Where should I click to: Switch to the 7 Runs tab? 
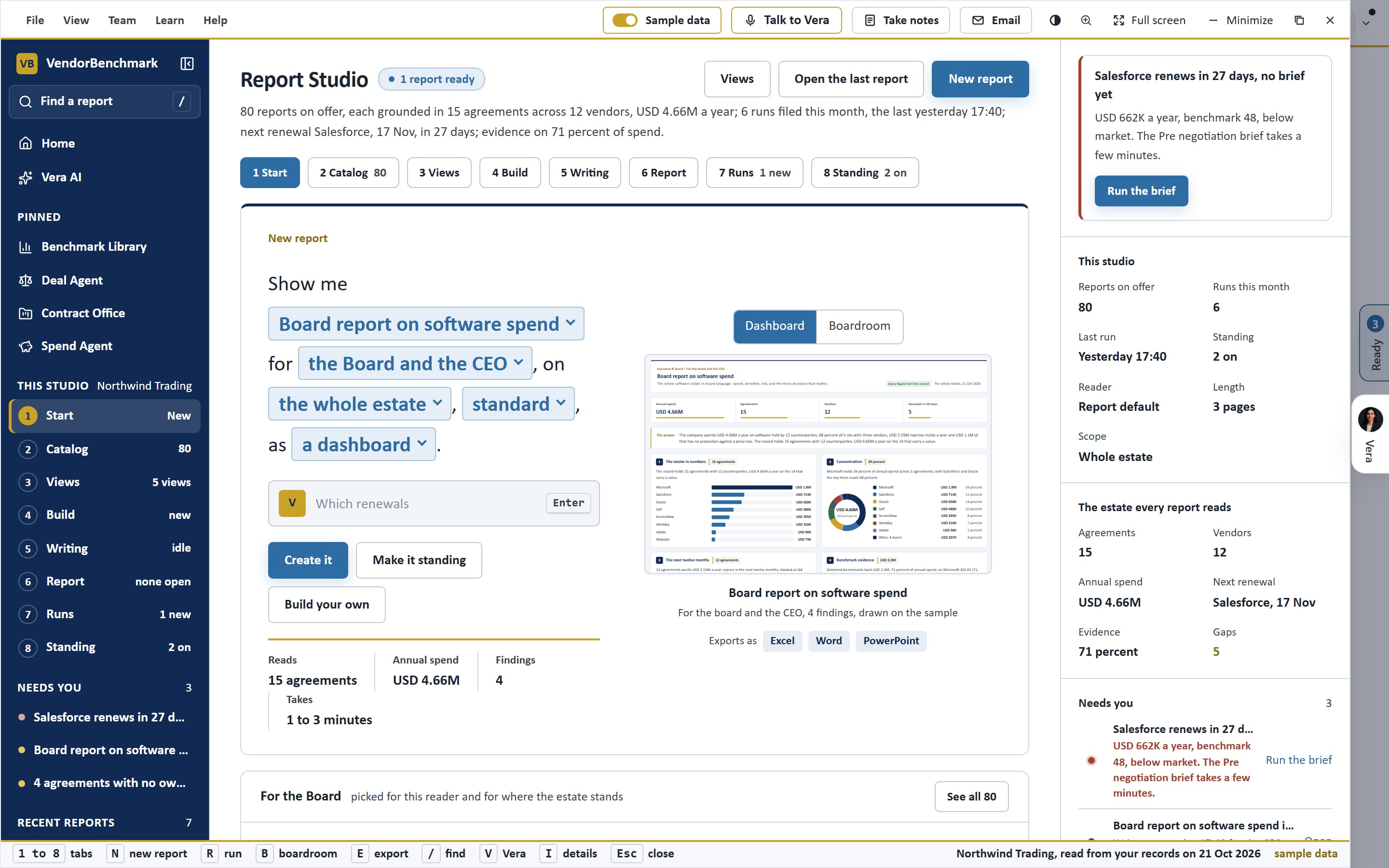[x=754, y=173]
